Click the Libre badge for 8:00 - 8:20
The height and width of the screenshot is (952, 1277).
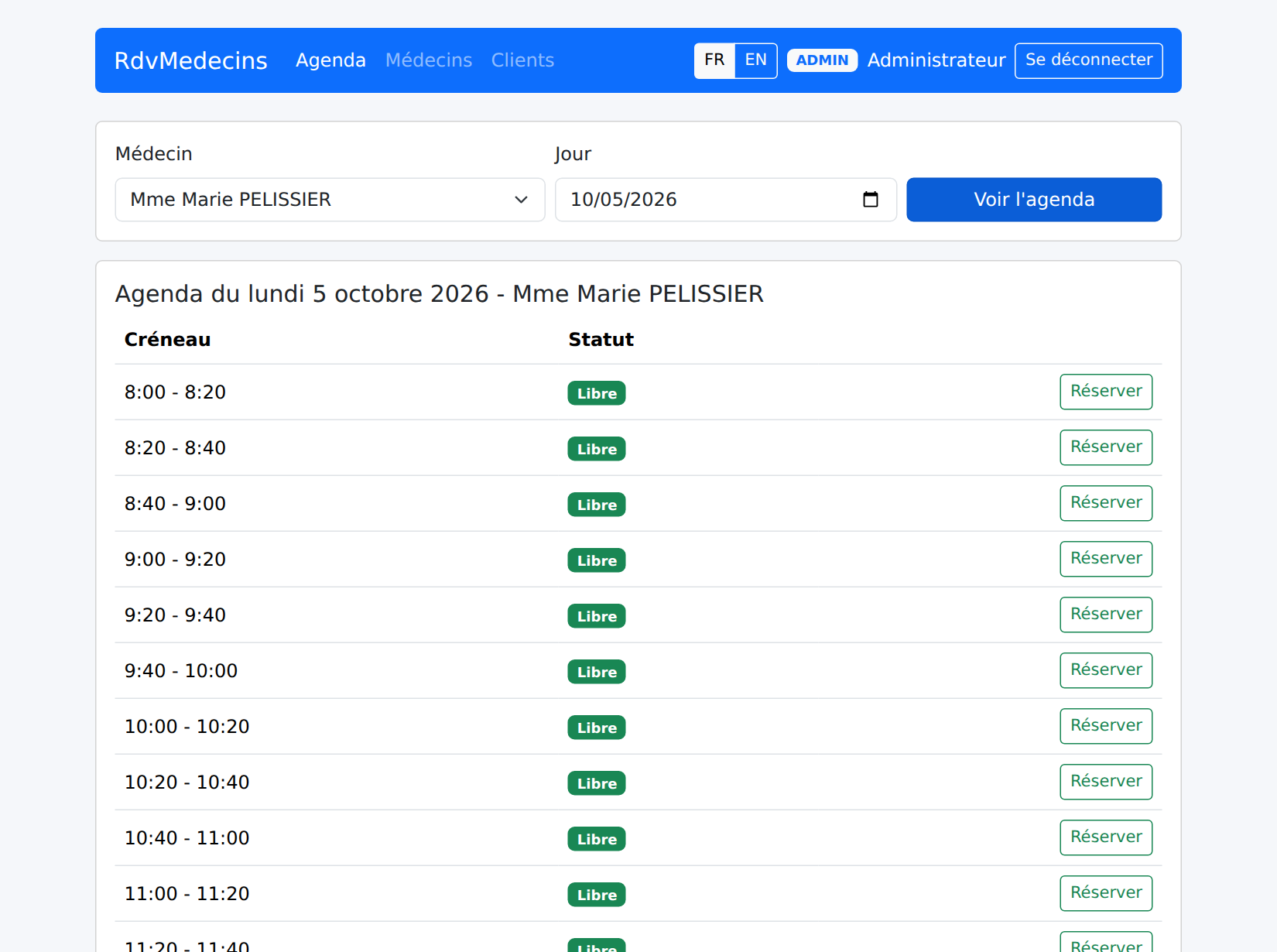tap(597, 393)
